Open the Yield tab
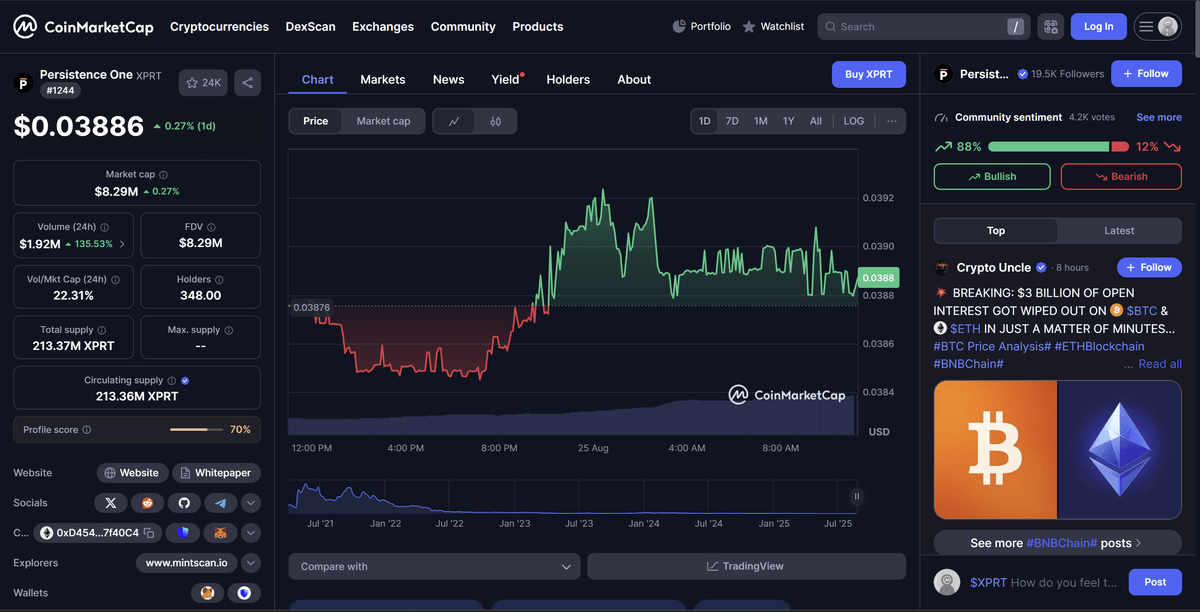Viewport: 1200px width, 612px height. (x=505, y=80)
